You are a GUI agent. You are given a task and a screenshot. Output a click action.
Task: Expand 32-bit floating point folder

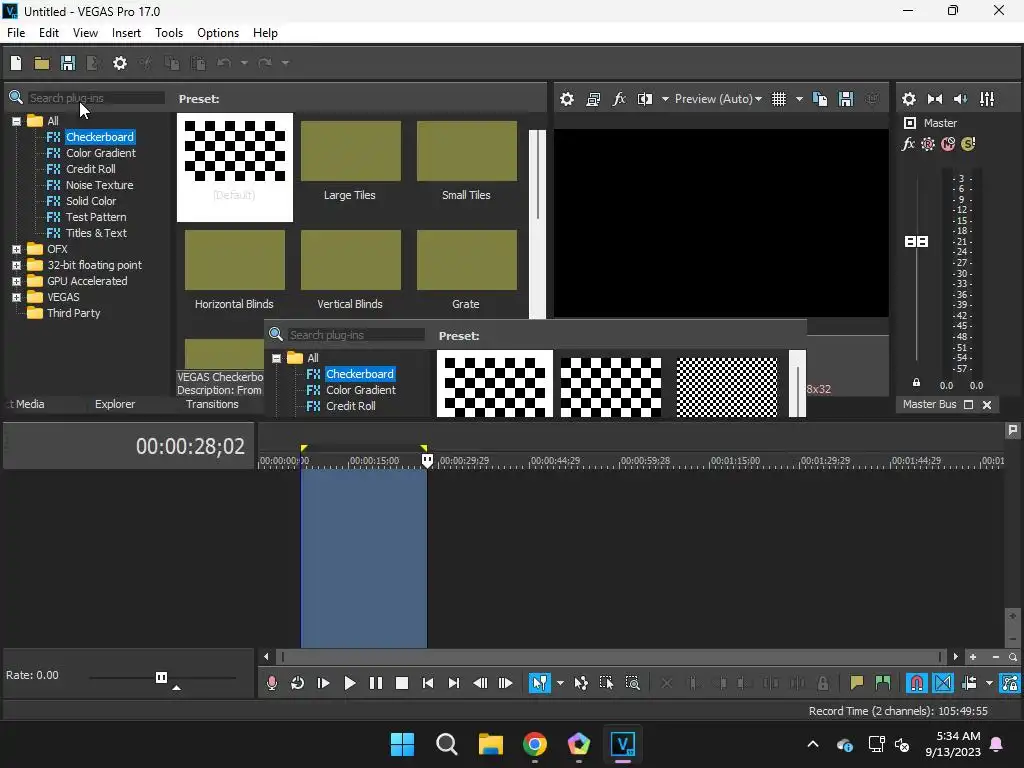tap(16, 265)
